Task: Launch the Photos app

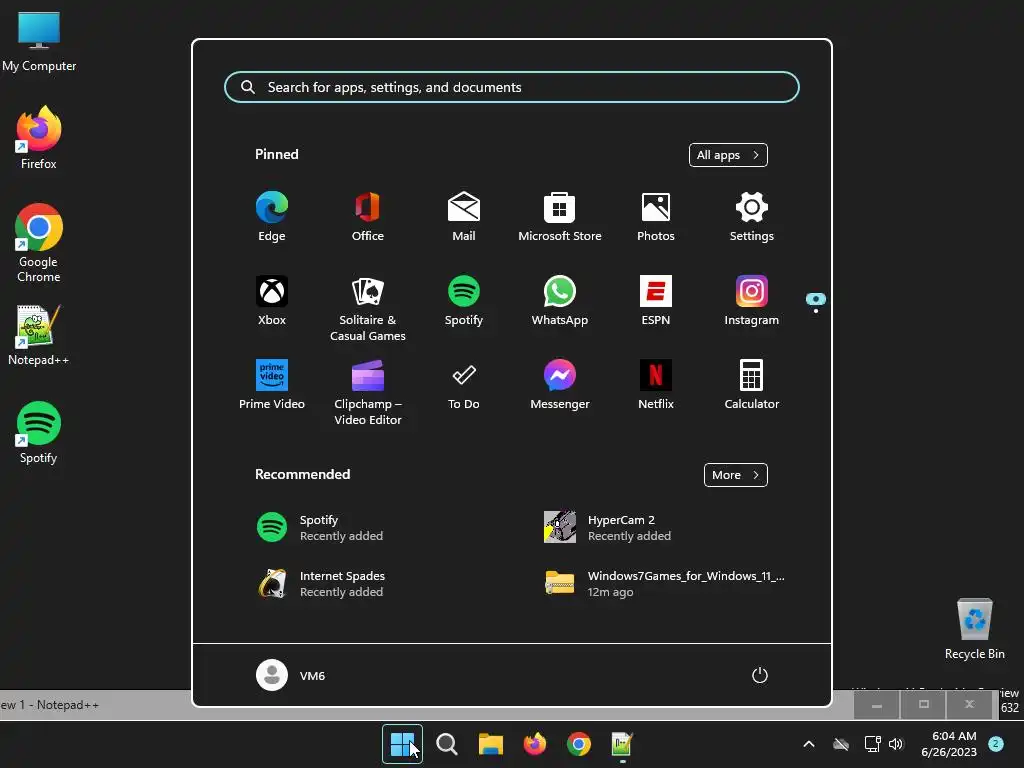Action: click(656, 217)
